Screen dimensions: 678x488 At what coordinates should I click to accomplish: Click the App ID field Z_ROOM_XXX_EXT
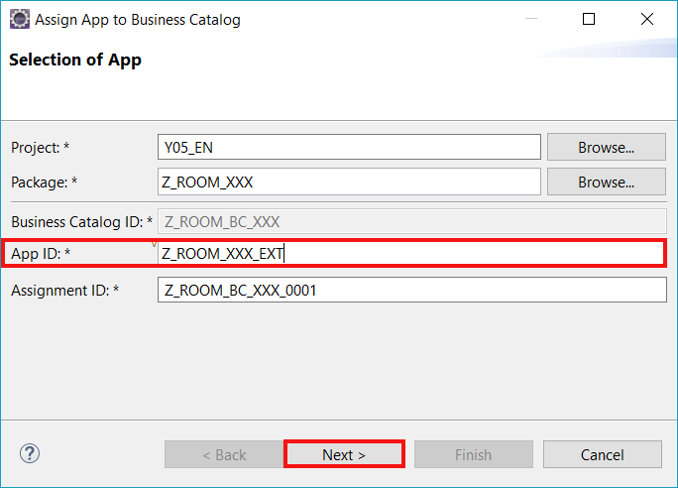coord(411,253)
